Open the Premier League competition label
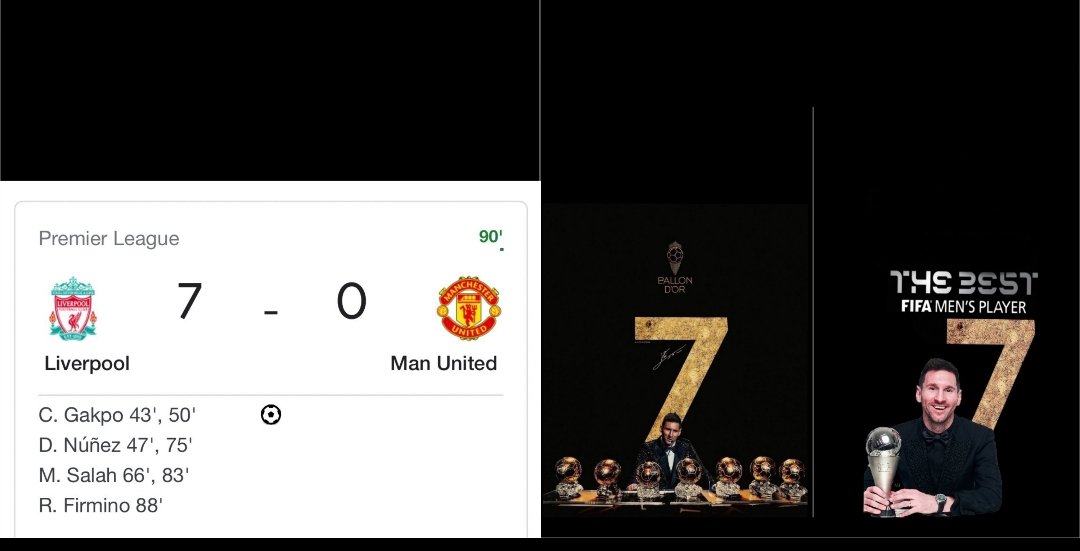This screenshot has height=551, width=1080. click(109, 238)
